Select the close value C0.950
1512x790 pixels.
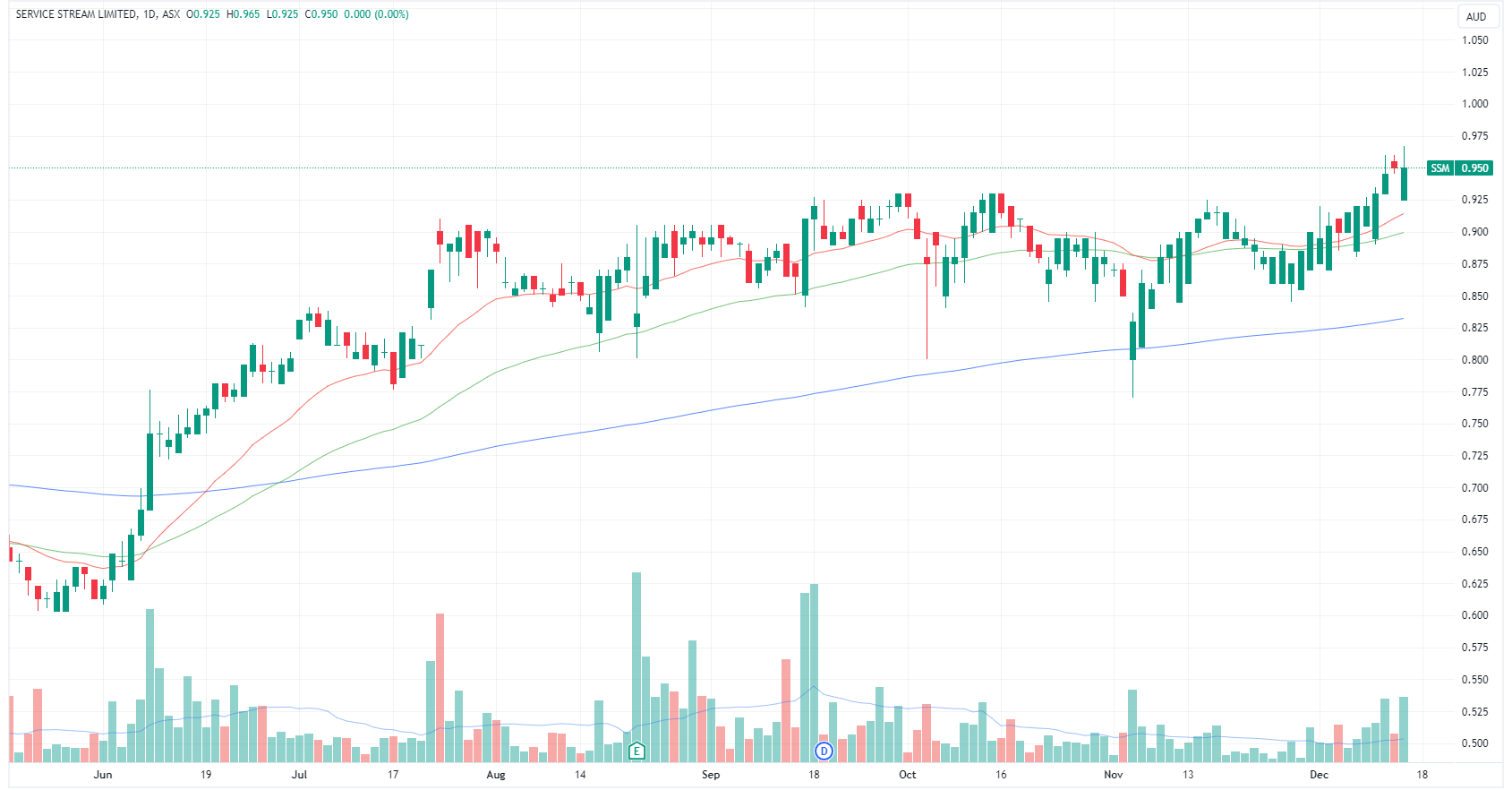pyautogui.click(x=320, y=14)
